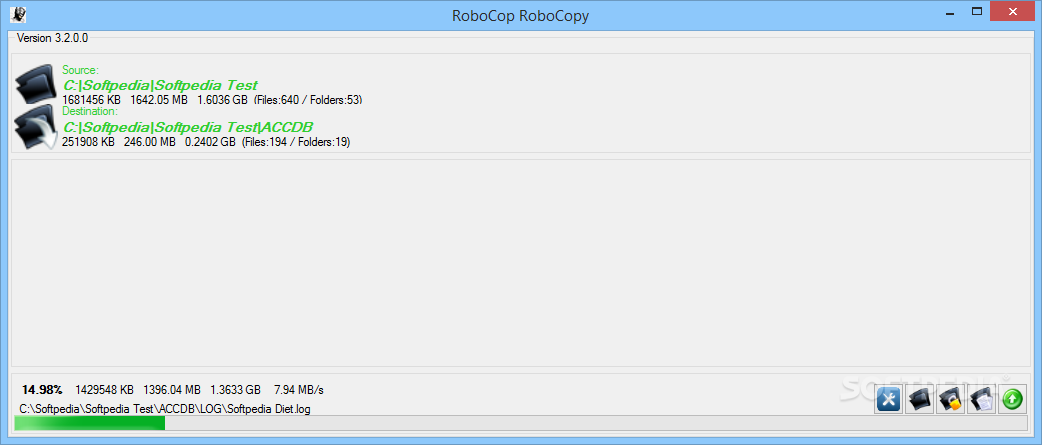Click source size 1642.05 MB
Viewport: 1042px width, 445px height.
tap(159, 100)
